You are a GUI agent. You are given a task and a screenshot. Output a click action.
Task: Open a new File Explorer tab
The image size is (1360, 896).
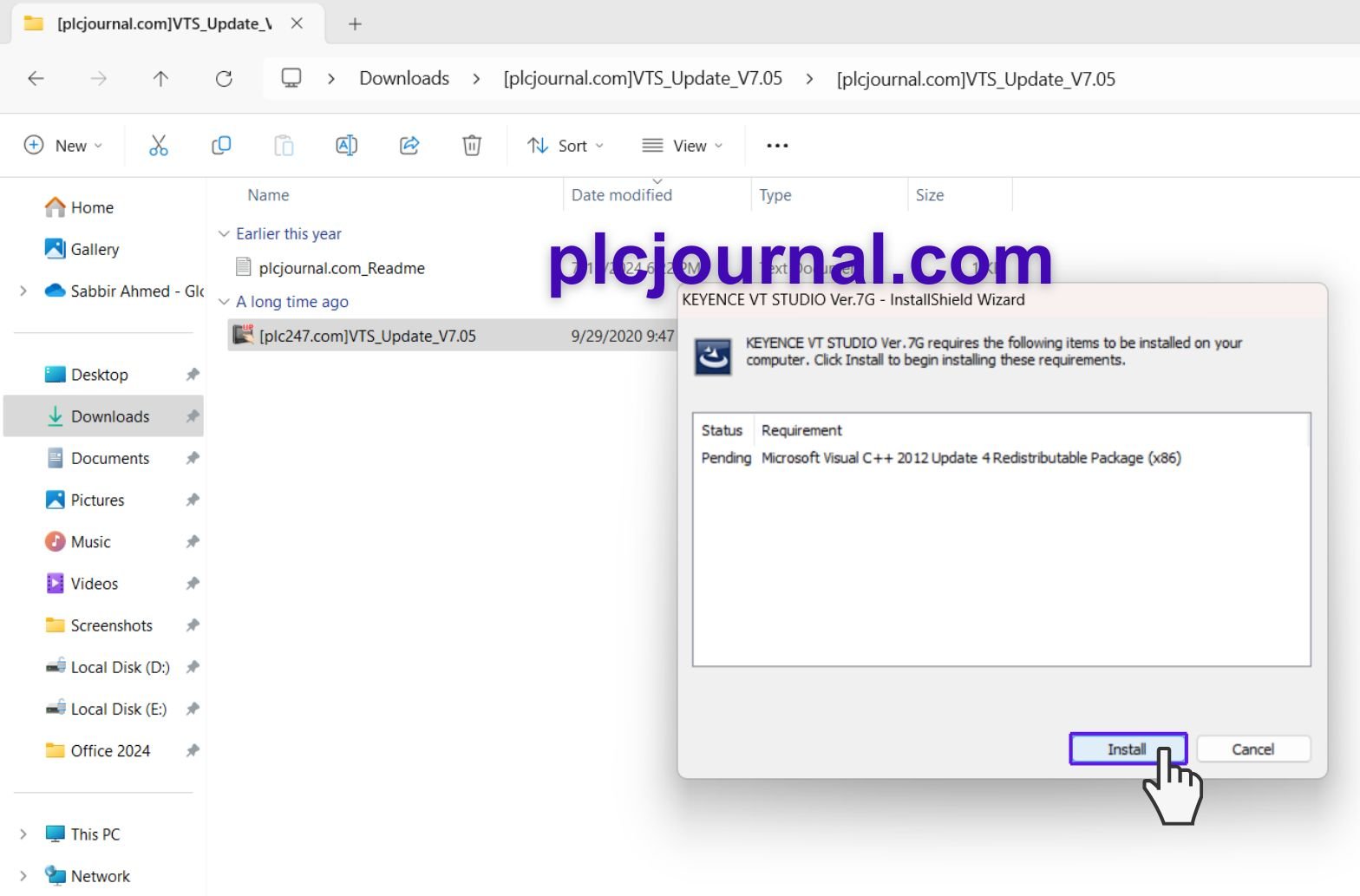coord(355,24)
